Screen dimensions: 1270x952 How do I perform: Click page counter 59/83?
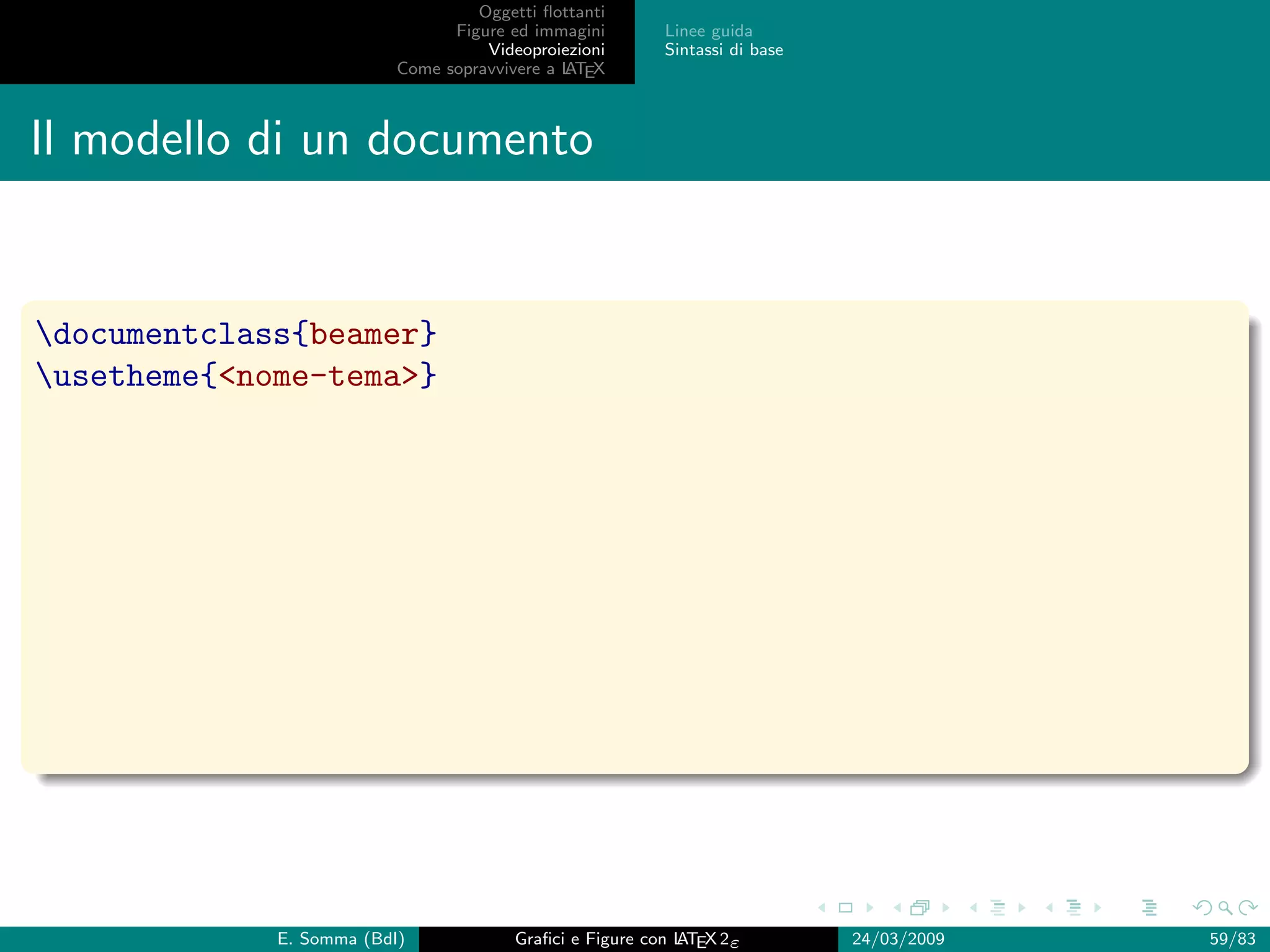(x=1233, y=939)
